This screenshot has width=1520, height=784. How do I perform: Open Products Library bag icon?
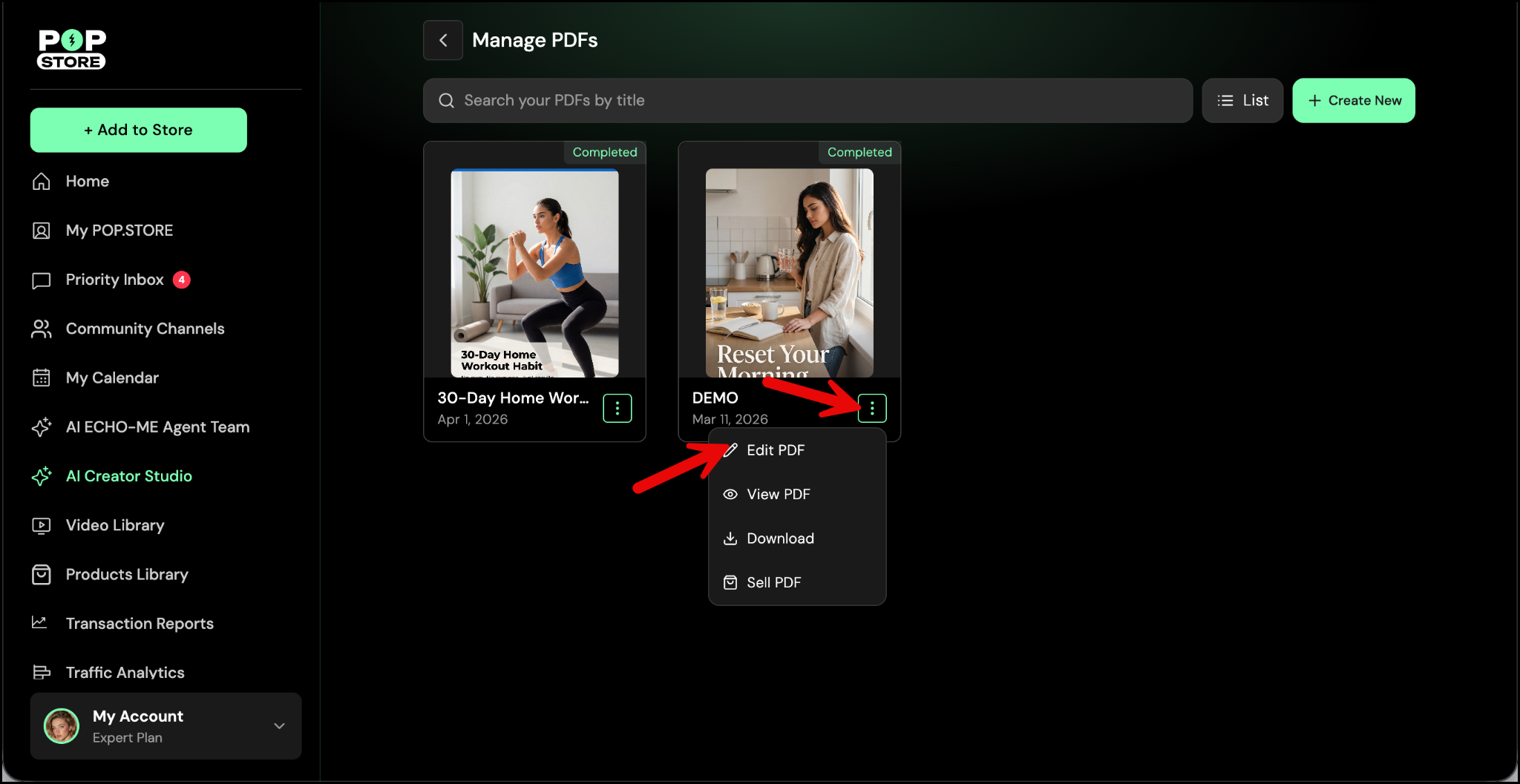coord(42,575)
